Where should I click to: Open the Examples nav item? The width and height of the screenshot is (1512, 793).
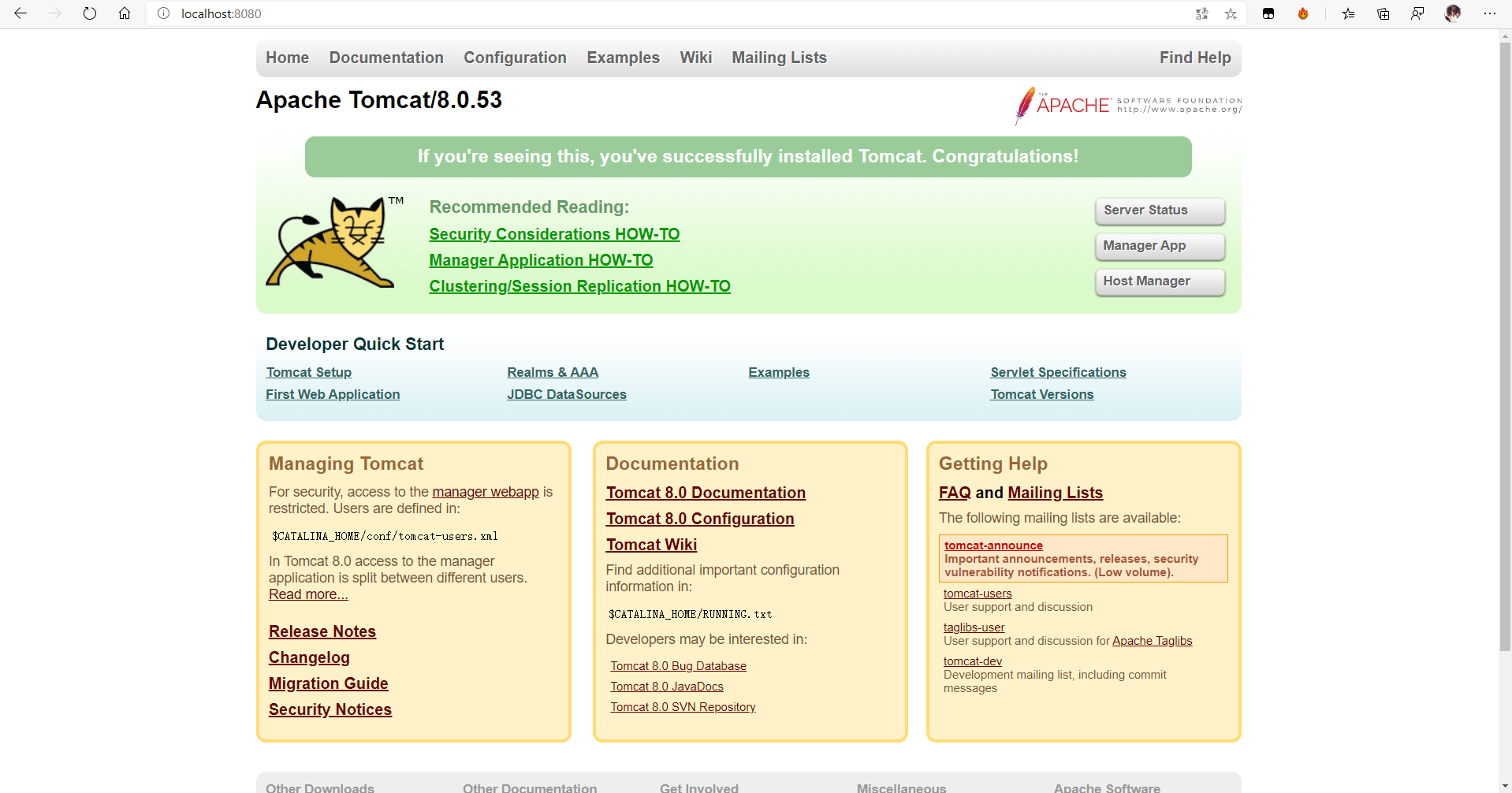pyautogui.click(x=623, y=58)
